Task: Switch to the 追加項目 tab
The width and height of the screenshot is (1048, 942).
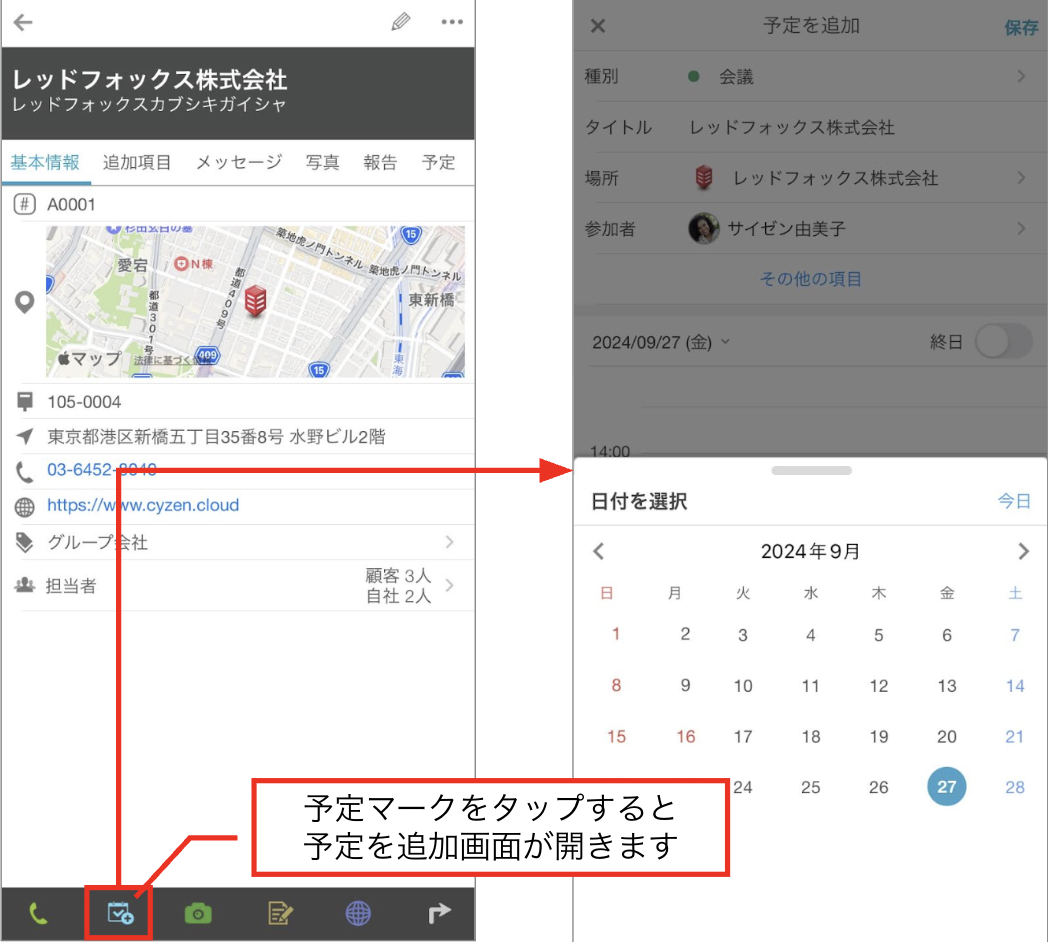Action: click(x=137, y=162)
